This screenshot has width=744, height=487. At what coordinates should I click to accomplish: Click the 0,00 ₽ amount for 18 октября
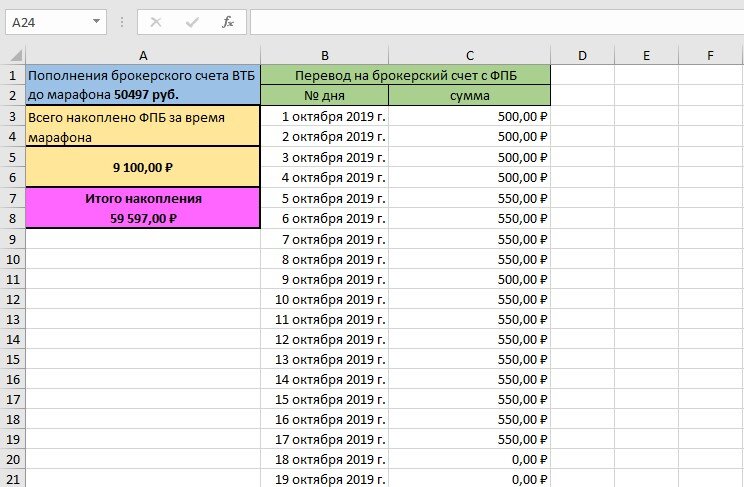tap(470, 459)
